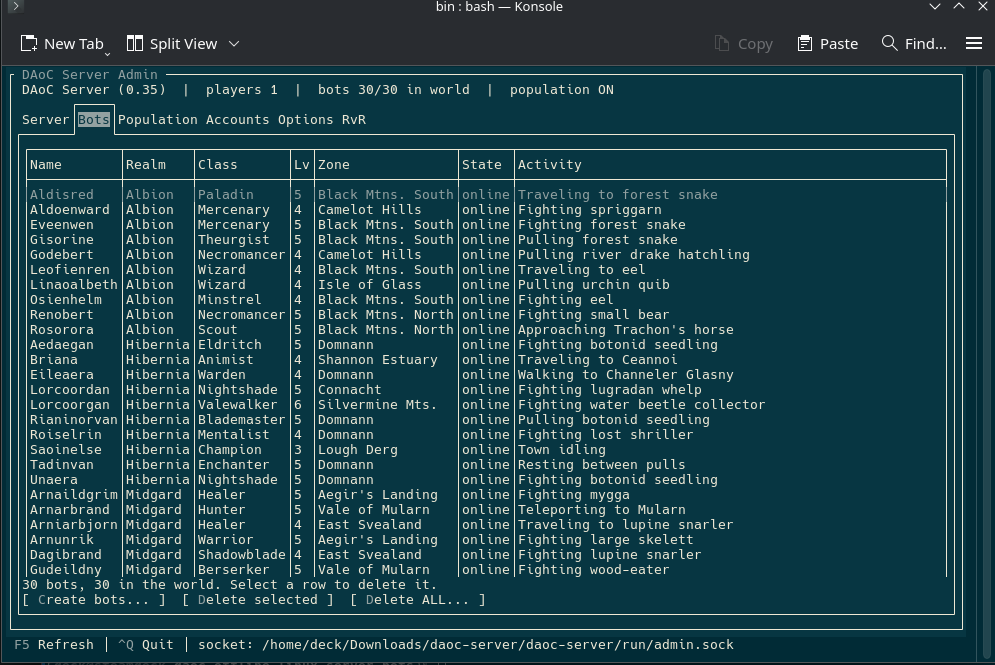The height and width of the screenshot is (665, 995).
Task: Click the Split View icon
Action: pos(135,44)
